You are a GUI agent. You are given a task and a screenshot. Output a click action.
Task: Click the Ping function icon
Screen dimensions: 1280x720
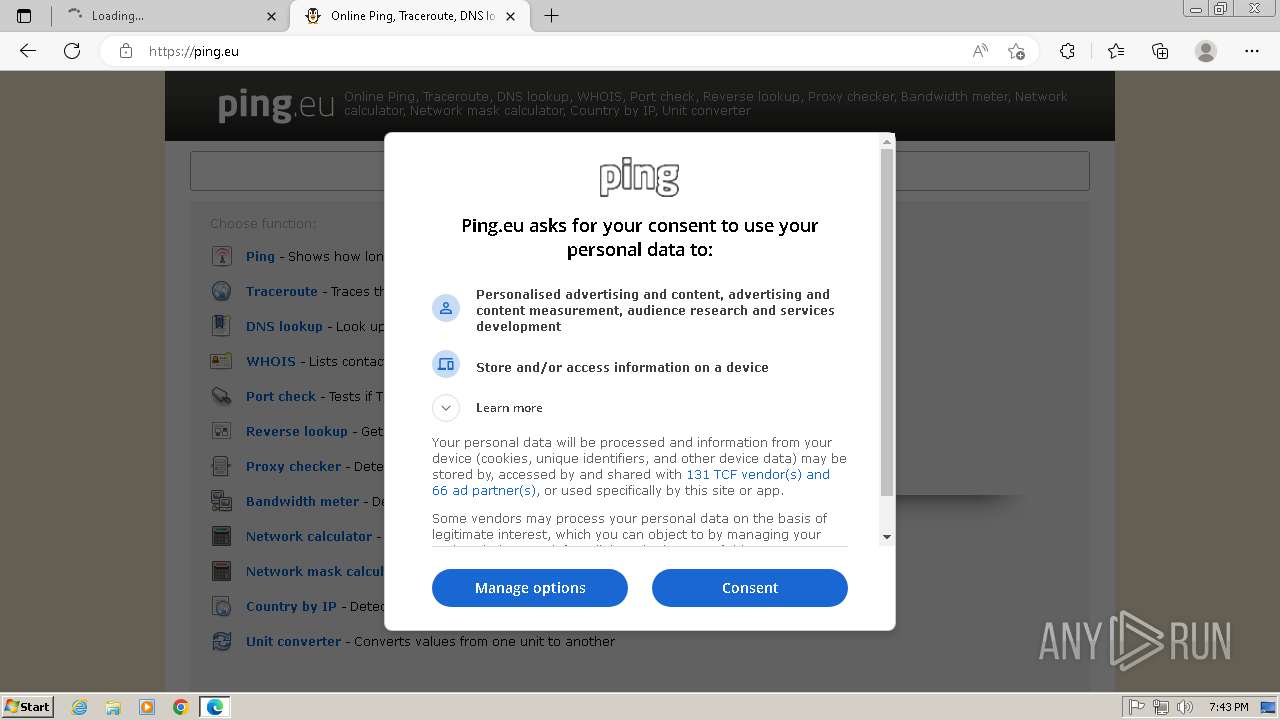pos(221,256)
